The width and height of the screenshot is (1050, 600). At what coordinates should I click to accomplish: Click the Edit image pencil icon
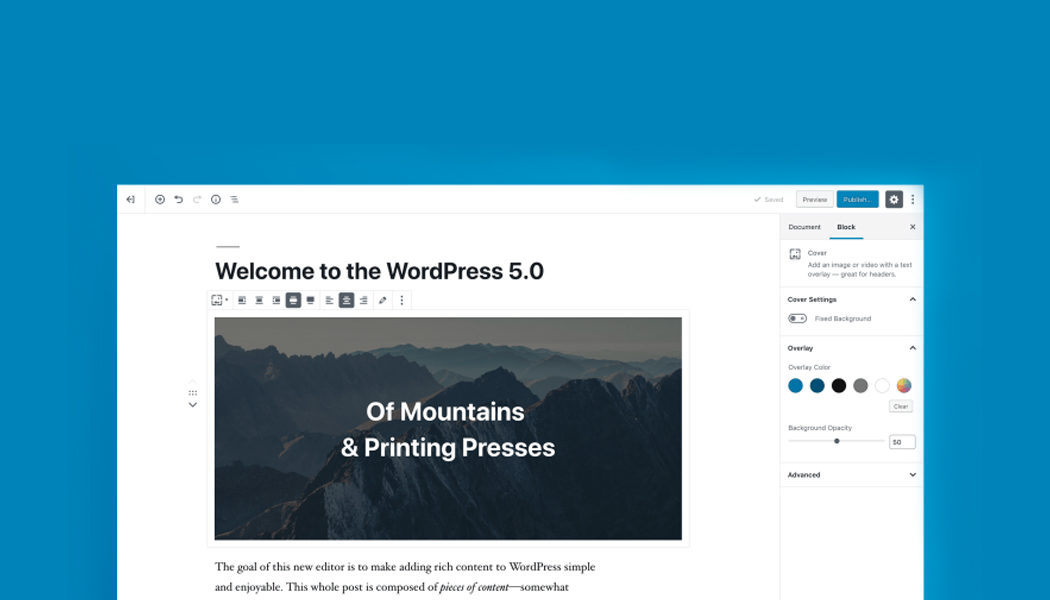(x=382, y=301)
